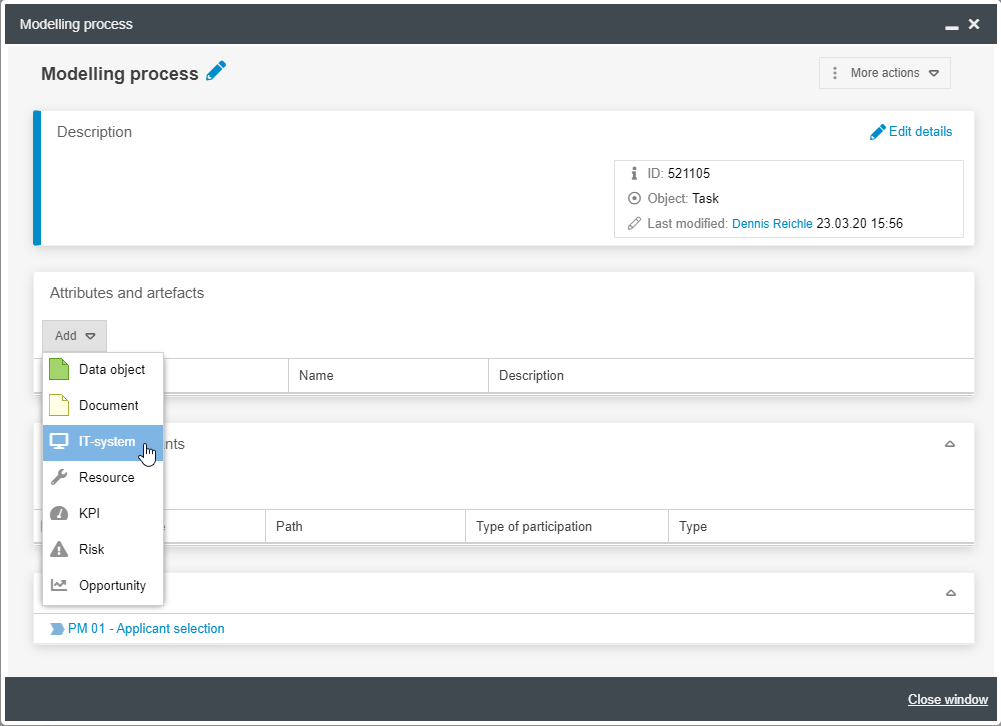Screen dimensions: 1001x726
Task: Select Opportunity menu entry
Action: [x=112, y=585]
